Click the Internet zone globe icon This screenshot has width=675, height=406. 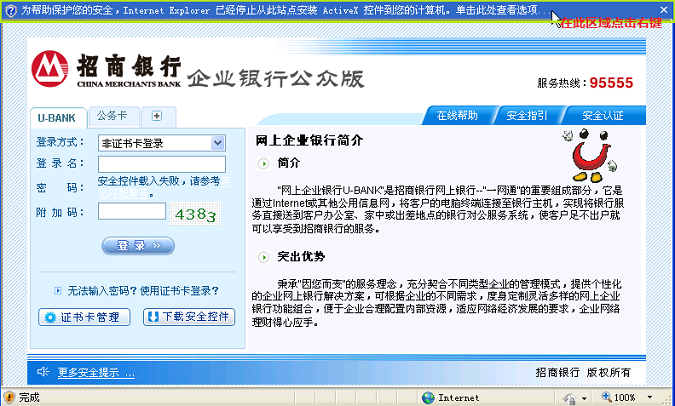point(428,397)
